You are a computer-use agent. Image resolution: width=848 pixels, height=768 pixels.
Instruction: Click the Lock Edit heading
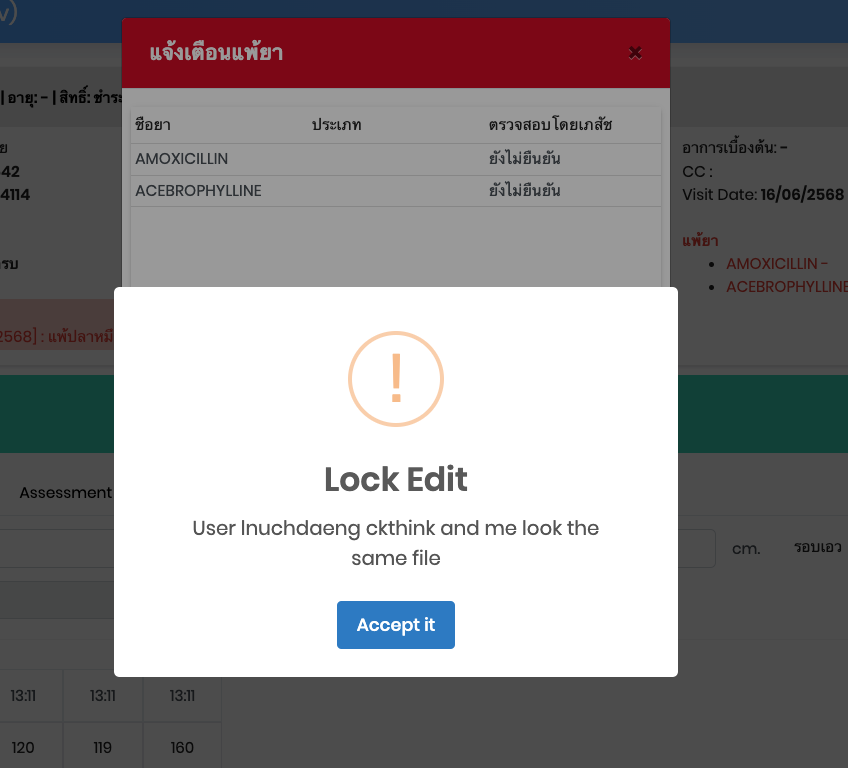(396, 479)
